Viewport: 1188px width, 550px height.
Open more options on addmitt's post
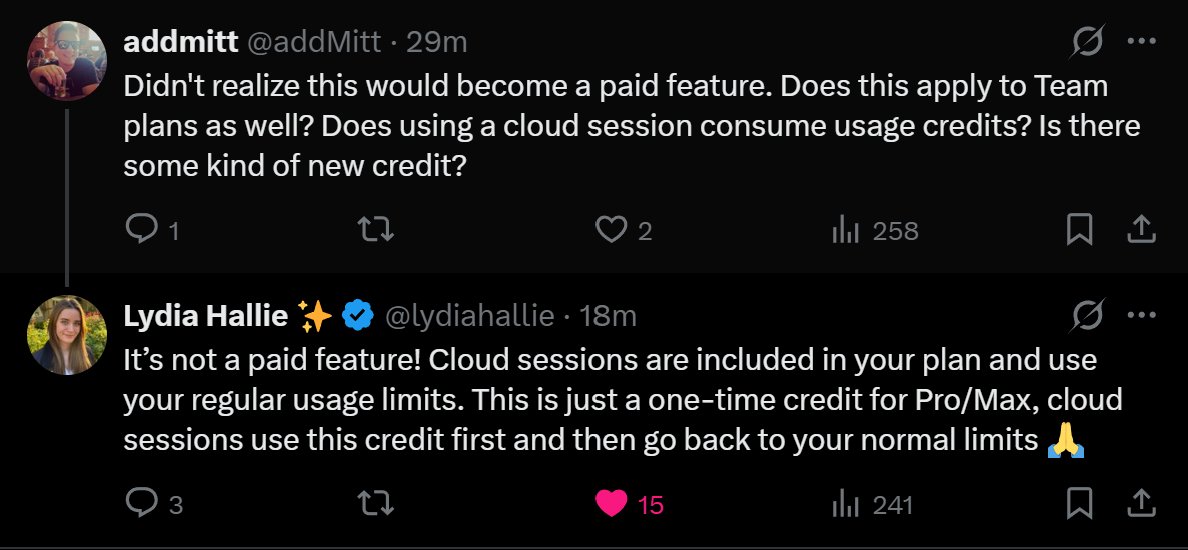coord(1141,42)
